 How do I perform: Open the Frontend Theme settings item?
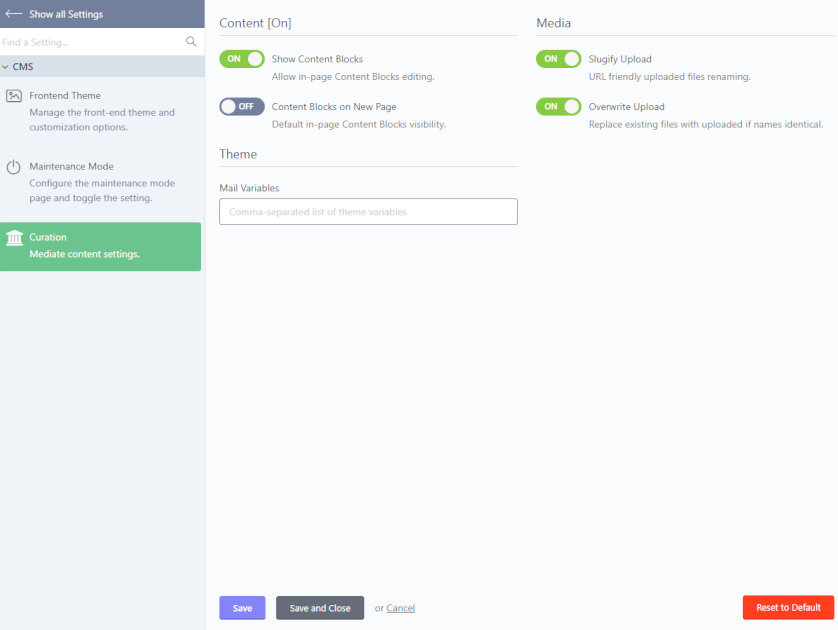click(x=100, y=111)
